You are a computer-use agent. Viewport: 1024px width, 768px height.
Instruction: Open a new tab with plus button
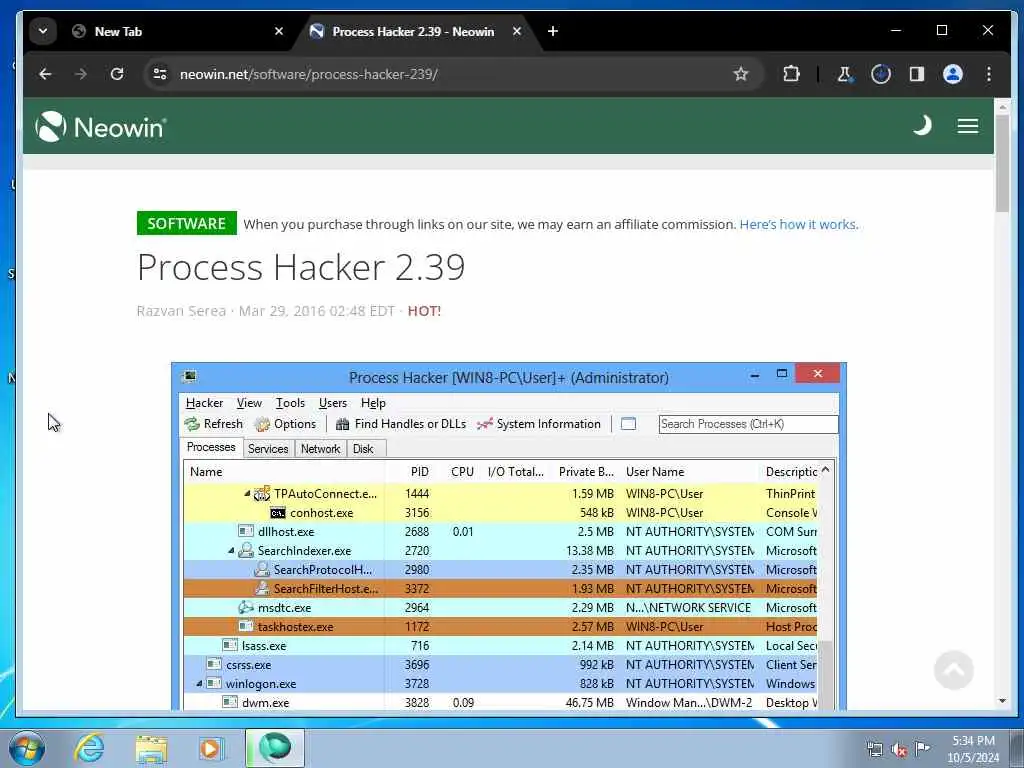pos(552,31)
